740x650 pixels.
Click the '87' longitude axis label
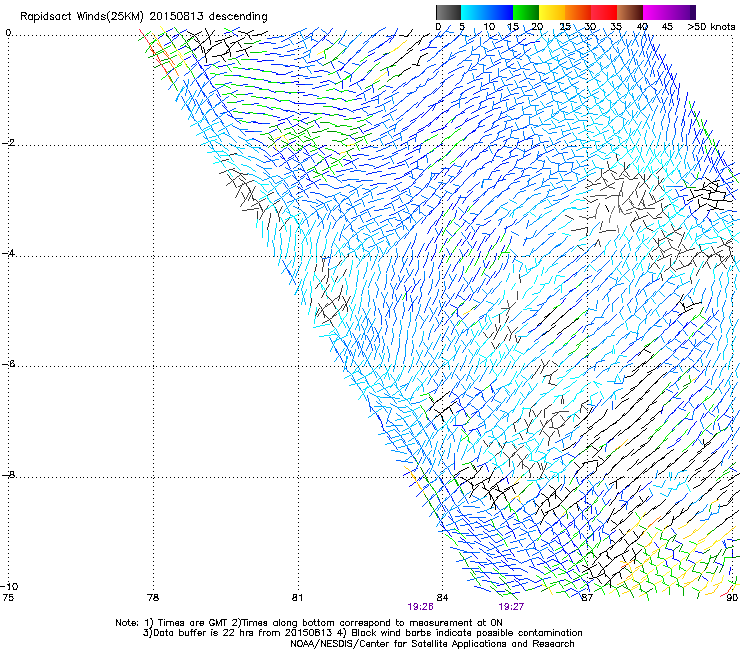[587, 598]
